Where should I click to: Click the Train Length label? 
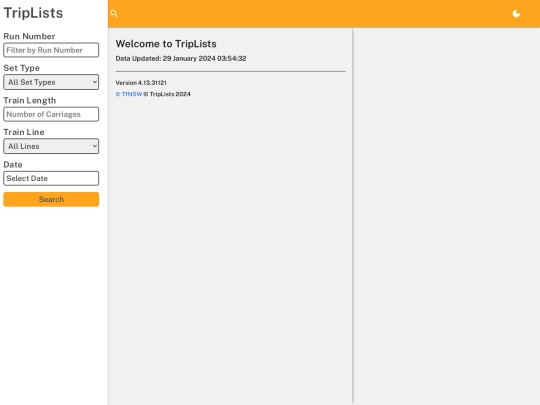click(30, 100)
